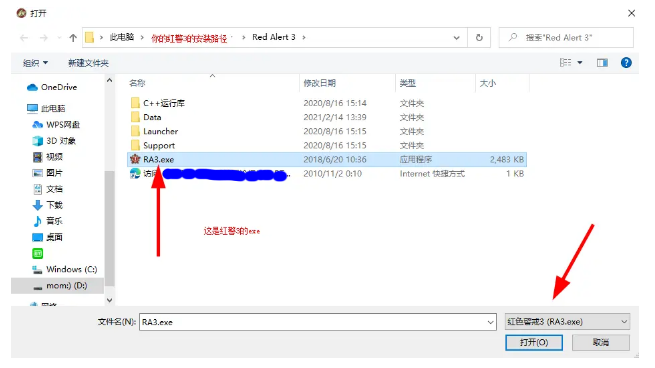This screenshot has height=368, width=655.
Task: Click the green app icon in sidebar
Action: (38, 254)
